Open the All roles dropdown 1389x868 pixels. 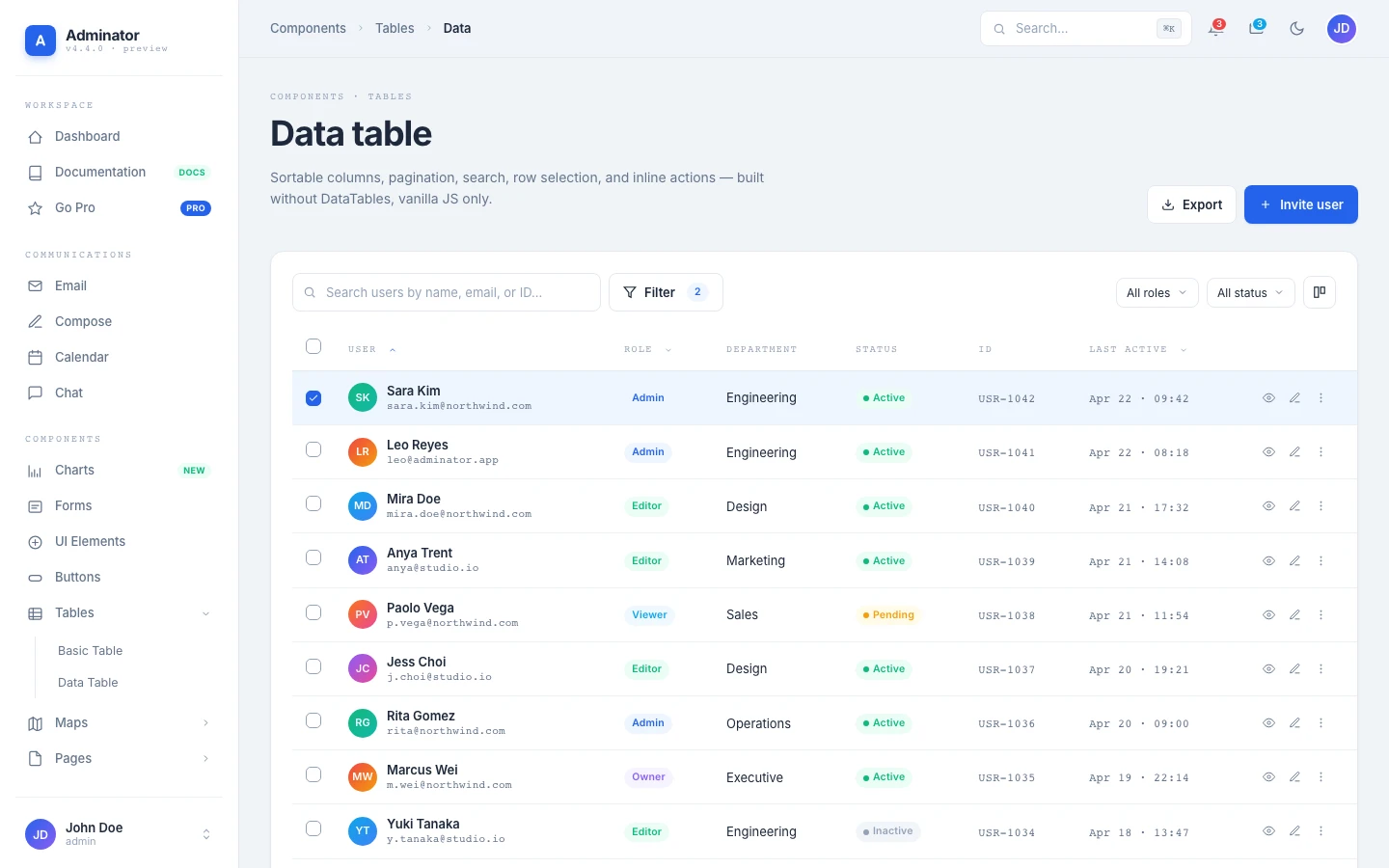pyautogui.click(x=1157, y=293)
